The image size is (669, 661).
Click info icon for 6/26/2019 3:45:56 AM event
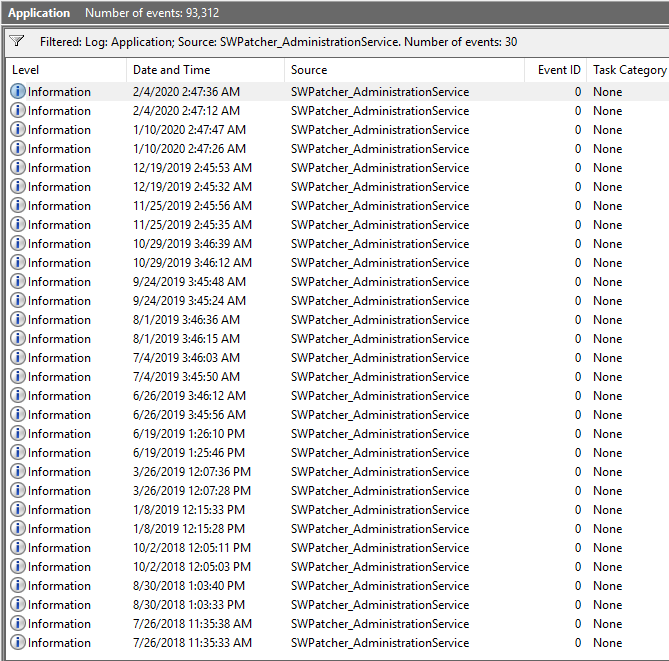coord(17,414)
